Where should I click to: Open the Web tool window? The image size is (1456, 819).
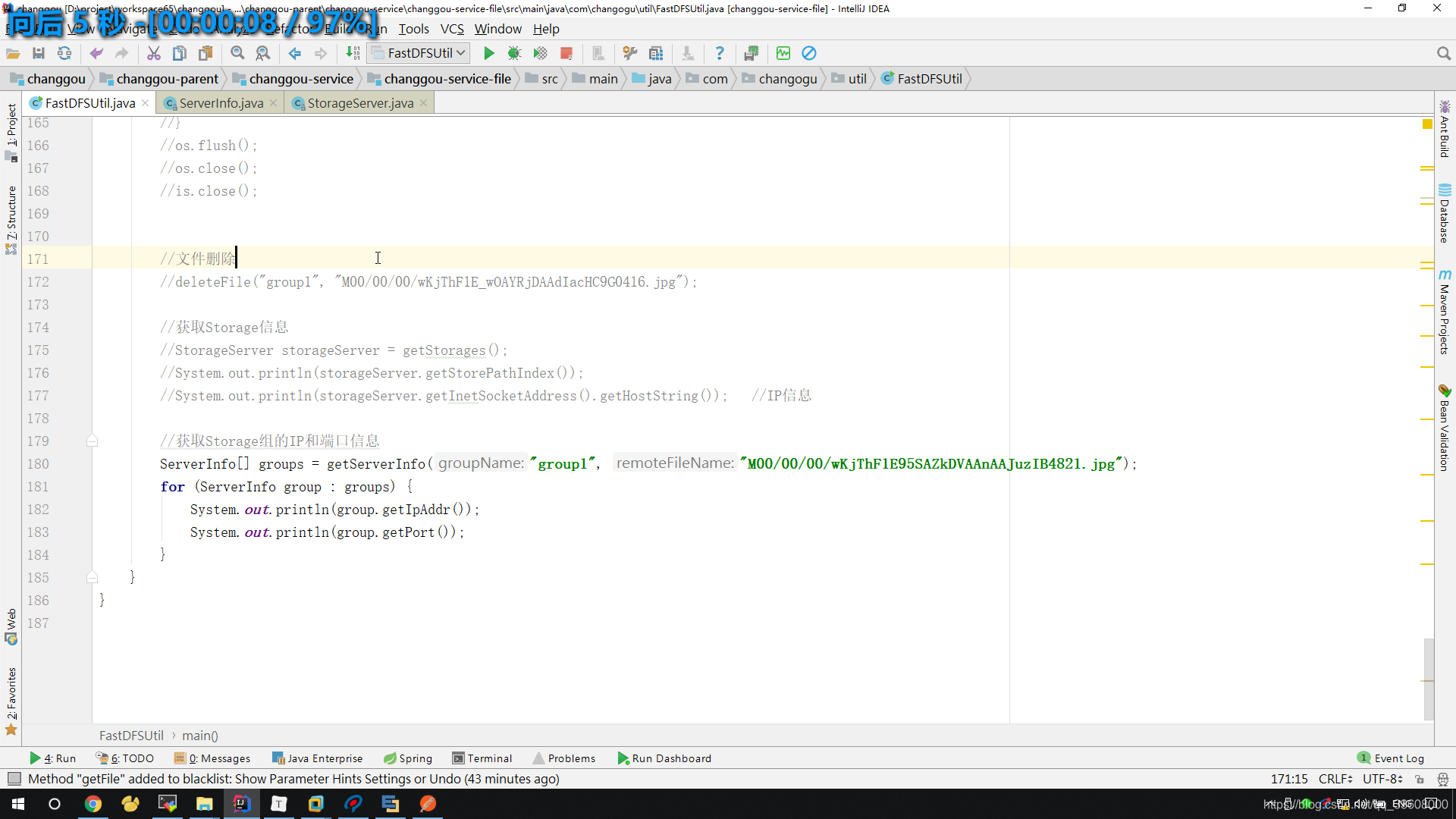[11, 626]
